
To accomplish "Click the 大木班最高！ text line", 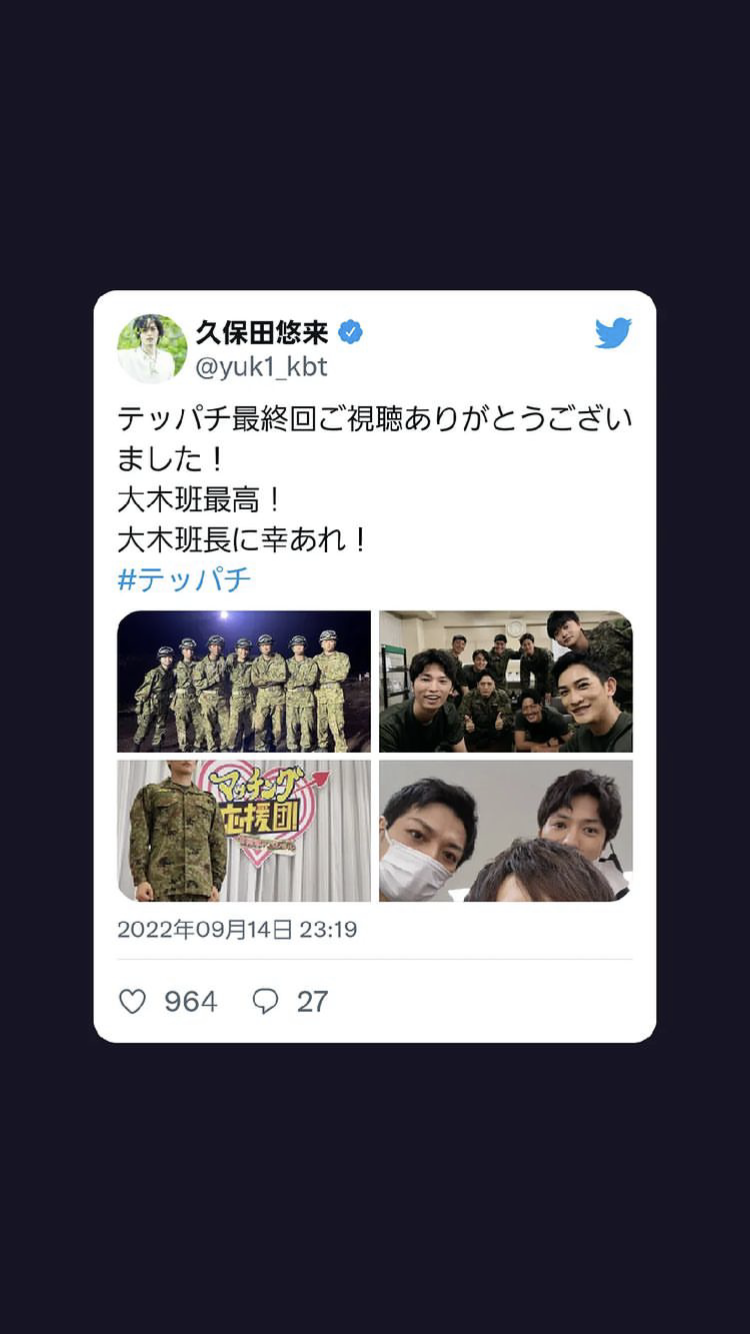I will 200,499.
